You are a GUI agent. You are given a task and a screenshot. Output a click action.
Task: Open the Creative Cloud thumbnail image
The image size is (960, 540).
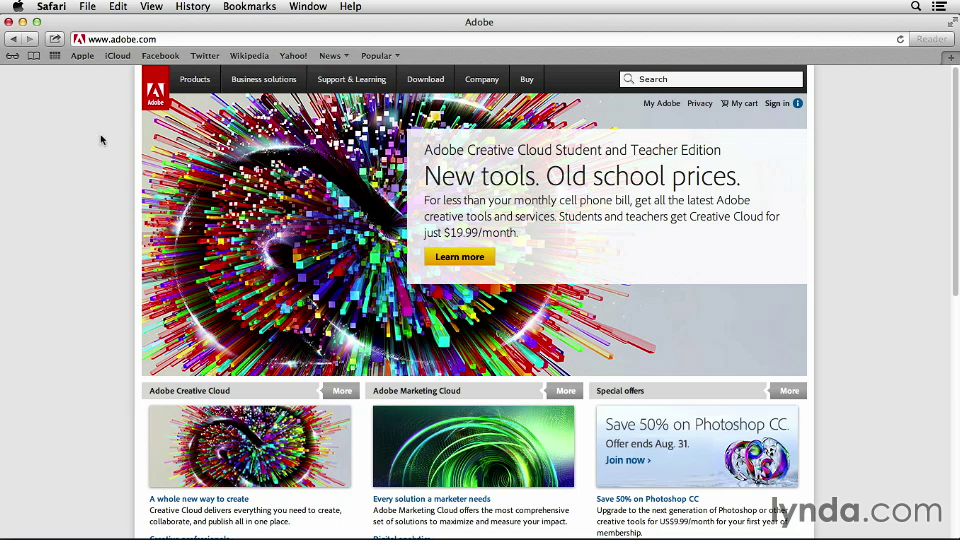[250, 446]
